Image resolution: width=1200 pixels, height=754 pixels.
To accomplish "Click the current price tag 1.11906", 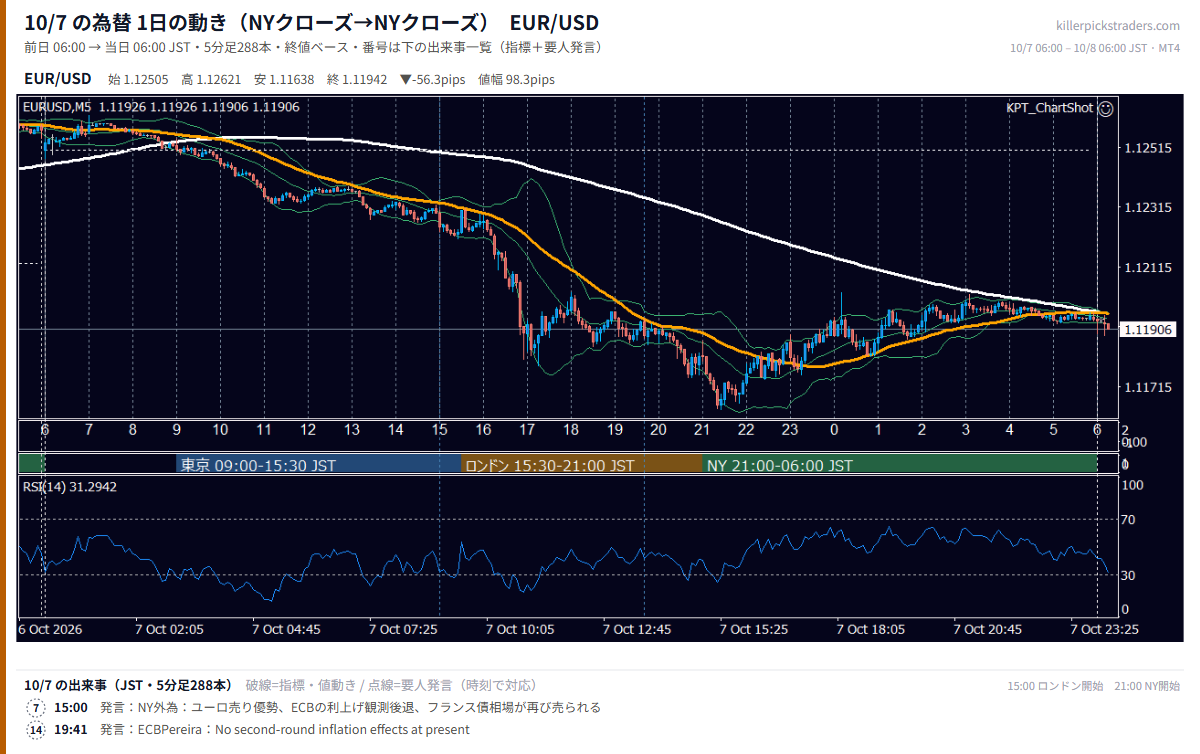I will [x=1149, y=329].
